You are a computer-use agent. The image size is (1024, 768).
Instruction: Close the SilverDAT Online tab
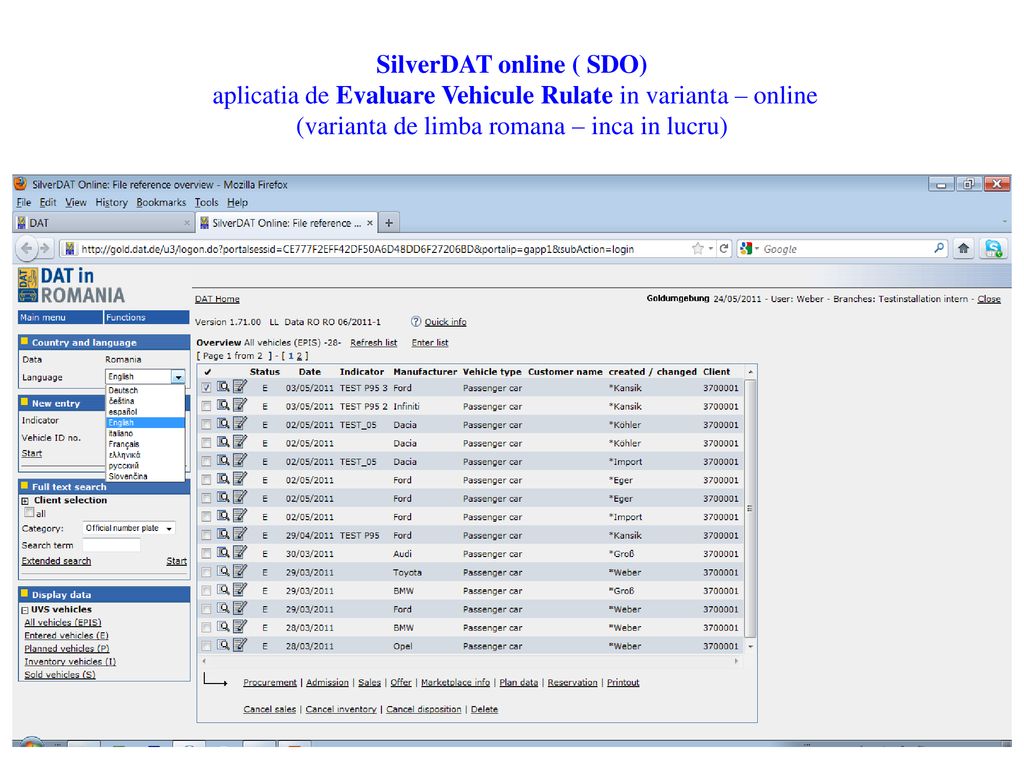[370, 223]
